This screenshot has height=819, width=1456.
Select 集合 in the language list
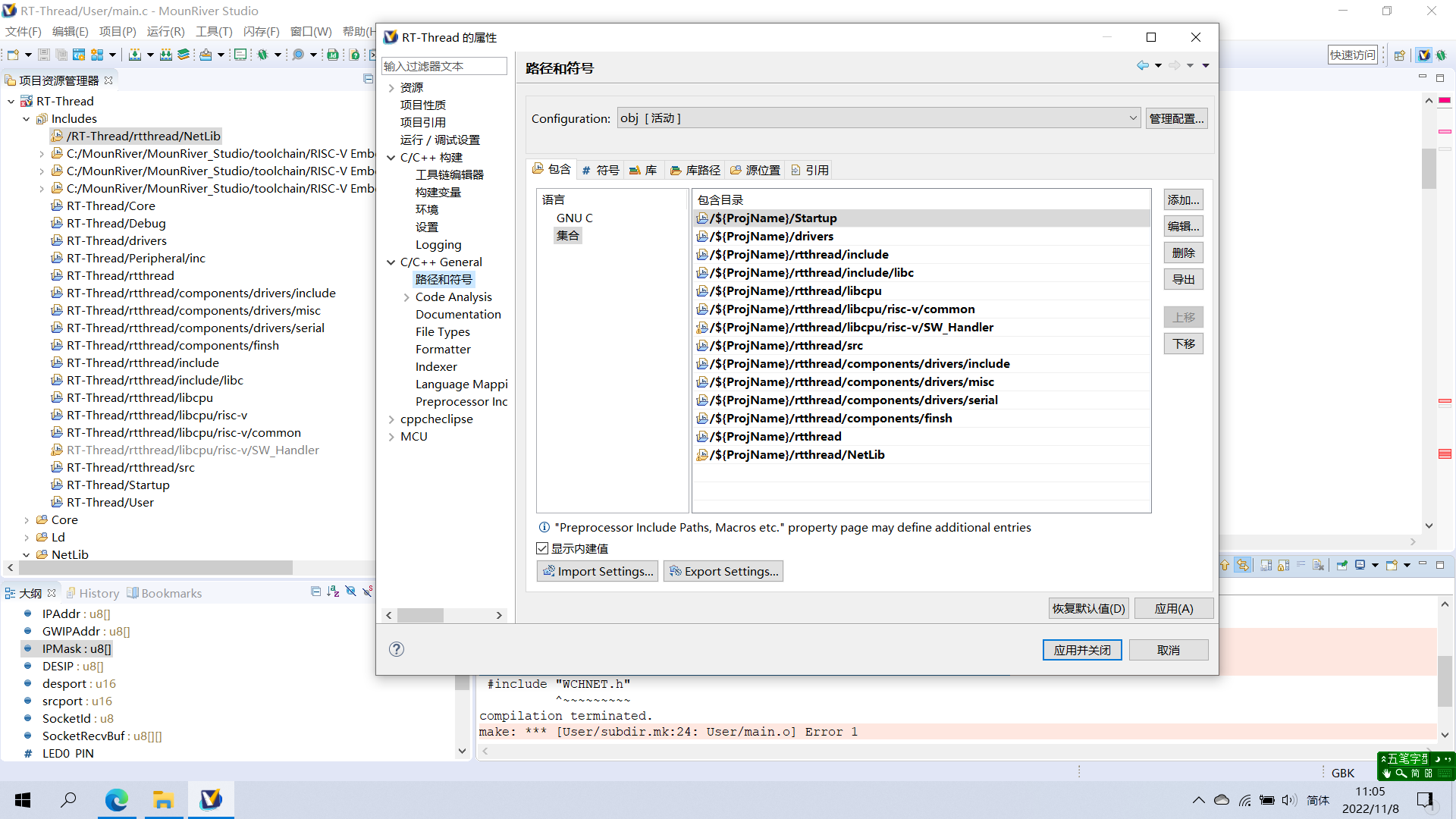click(567, 235)
